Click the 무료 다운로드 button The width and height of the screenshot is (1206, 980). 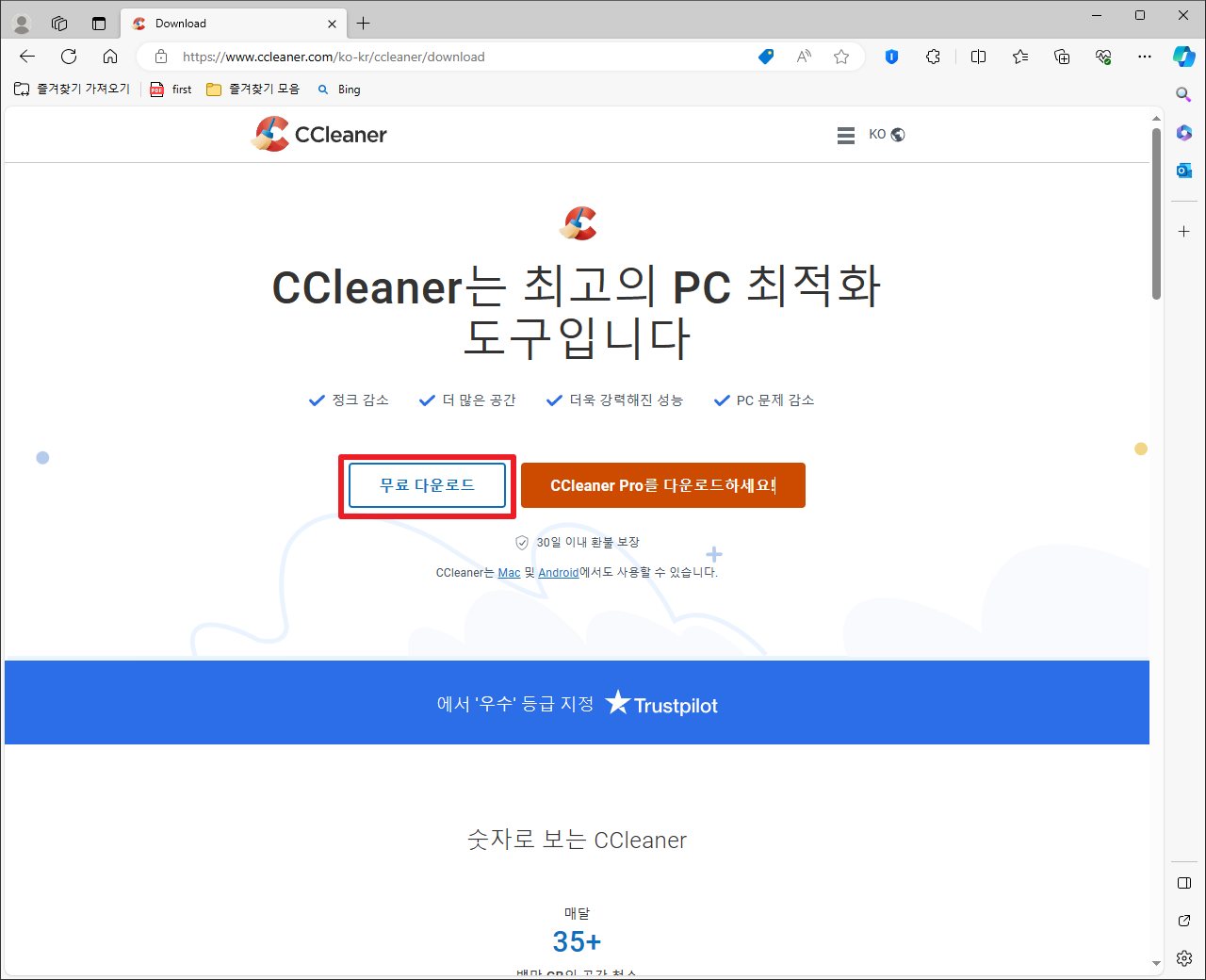pos(427,485)
